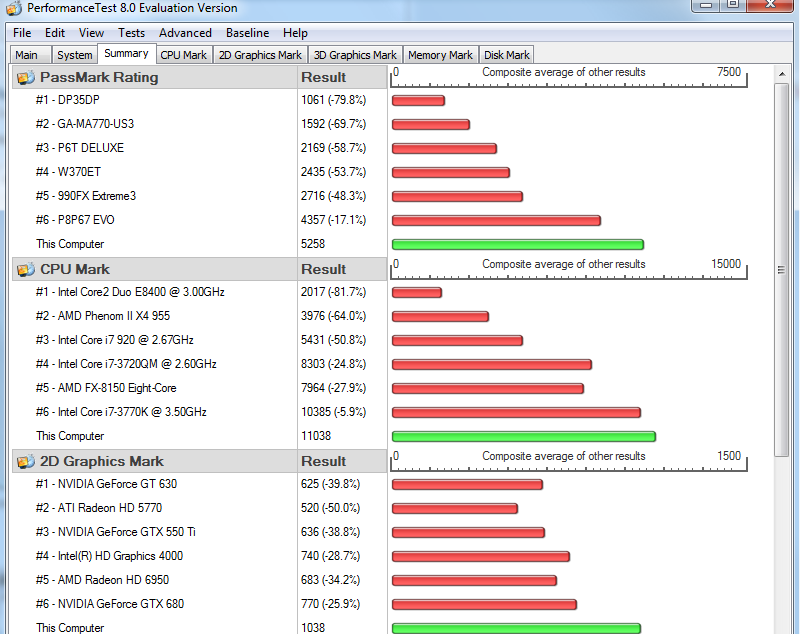Select the Summary tab
800x634 pixels.
click(126, 54)
